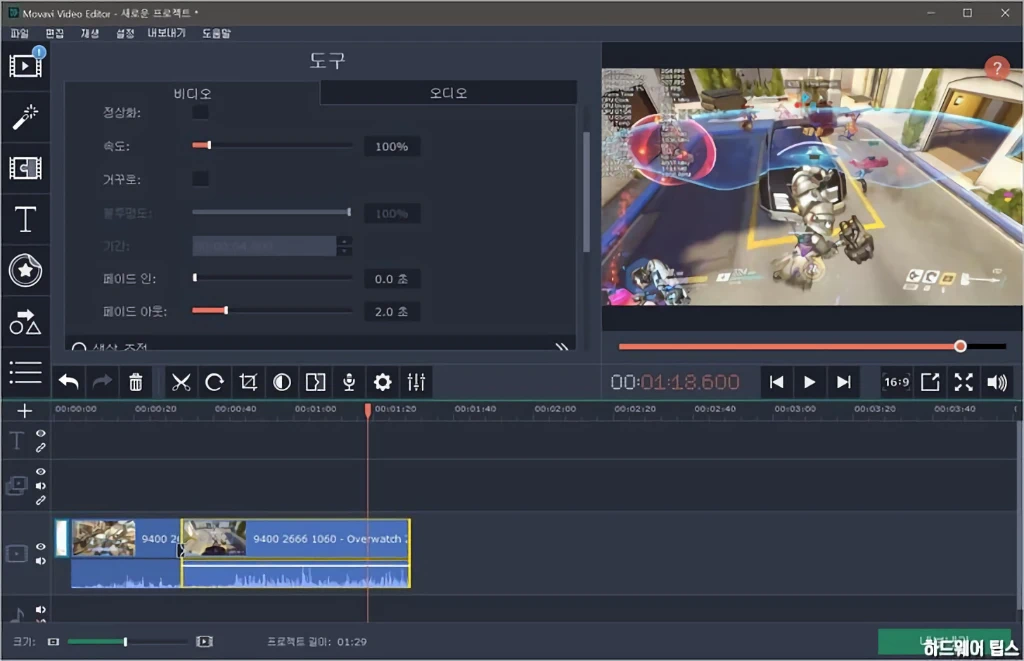Open the transition wizard tool
This screenshot has height=661, width=1024.
[315, 382]
